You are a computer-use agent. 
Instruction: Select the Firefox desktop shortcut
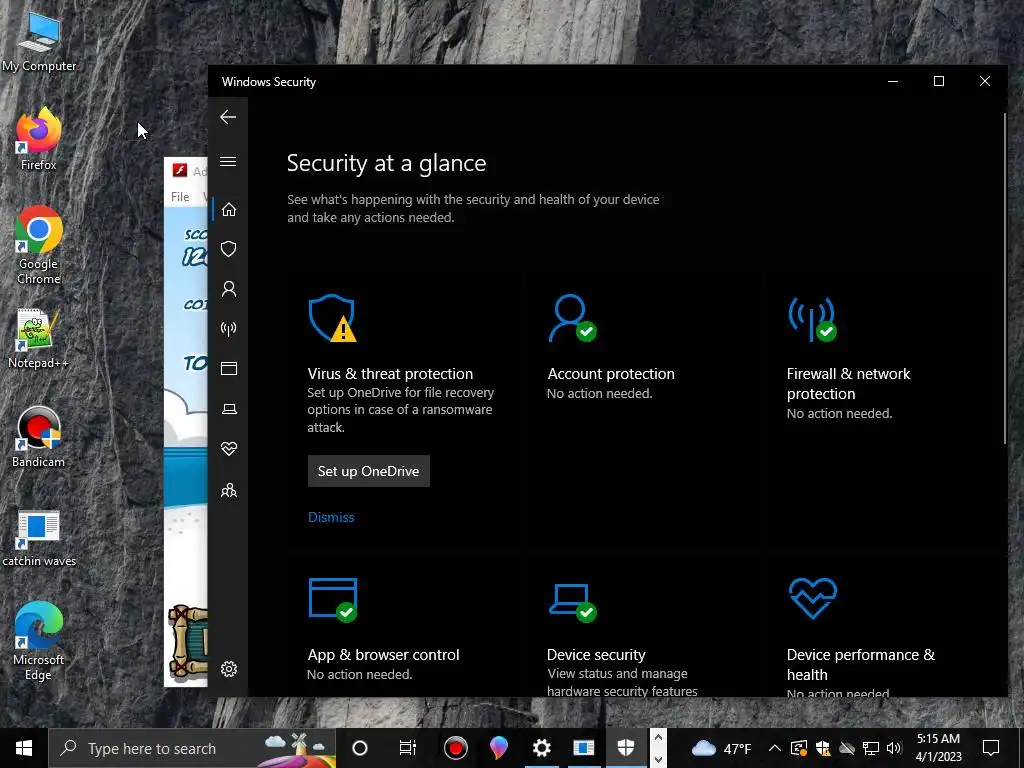coord(39,139)
